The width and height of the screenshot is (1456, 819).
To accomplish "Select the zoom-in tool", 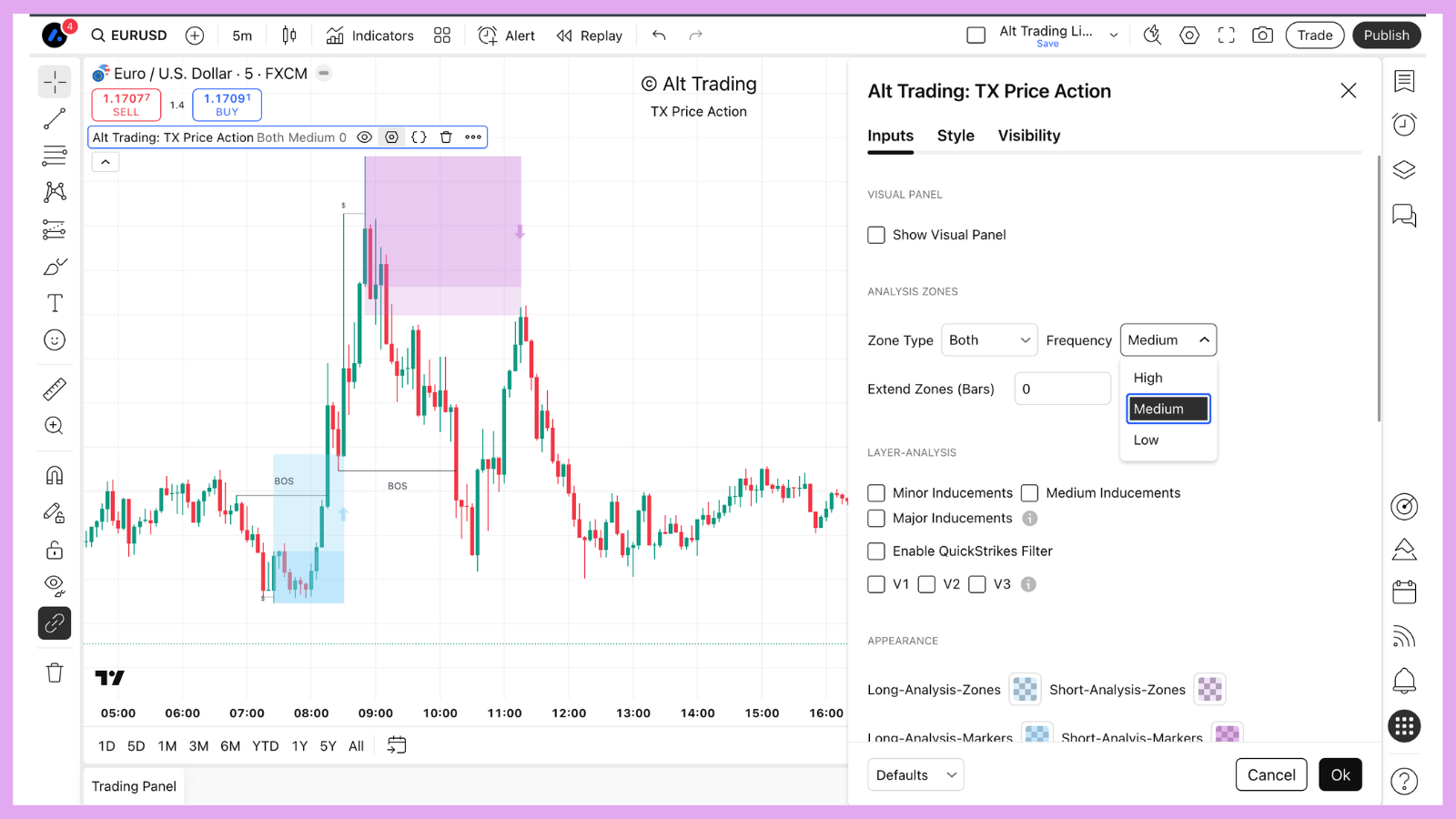I will 54,425.
